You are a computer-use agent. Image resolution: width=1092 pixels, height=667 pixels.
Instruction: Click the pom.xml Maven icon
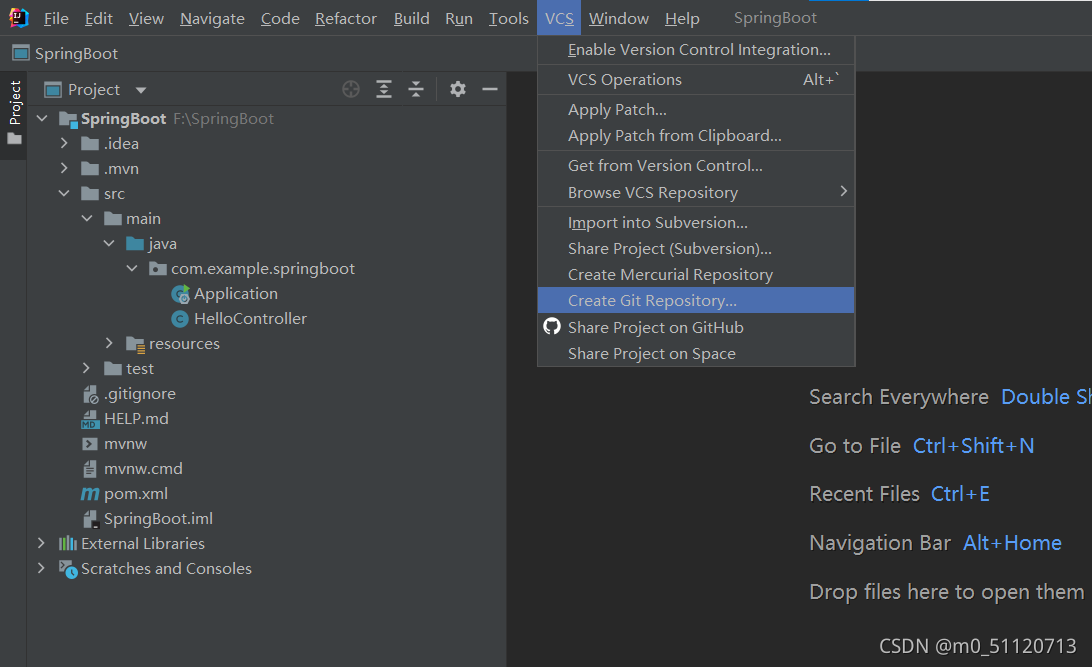(x=90, y=494)
